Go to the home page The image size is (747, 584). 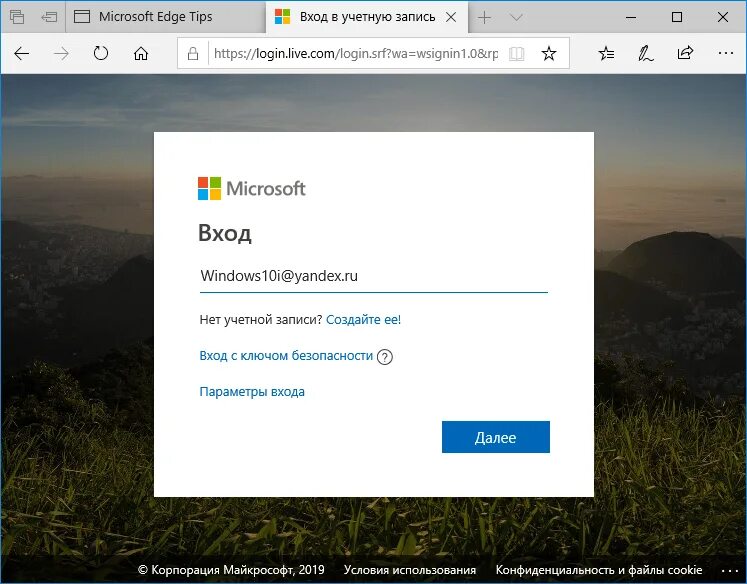pyautogui.click(x=141, y=53)
